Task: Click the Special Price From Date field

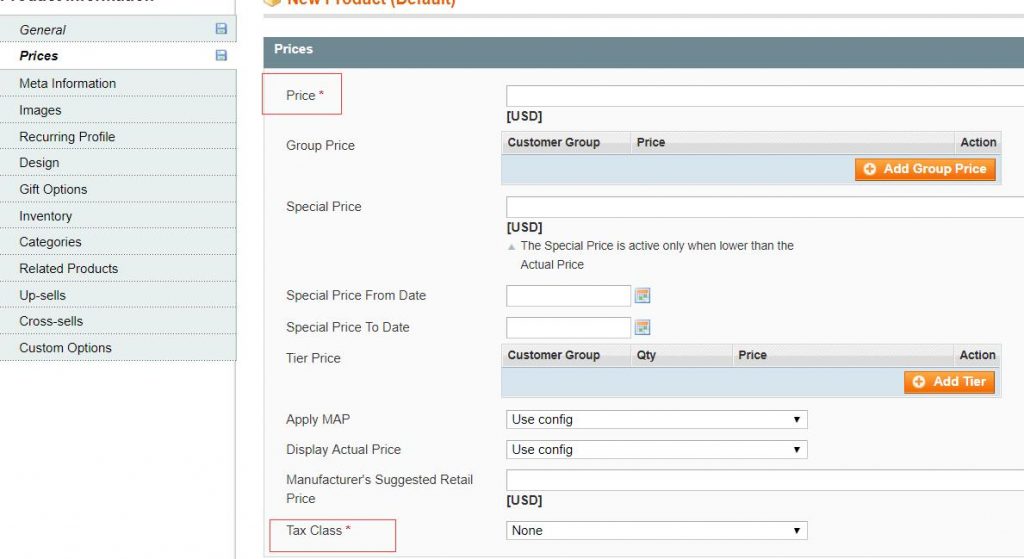Action: pos(568,296)
